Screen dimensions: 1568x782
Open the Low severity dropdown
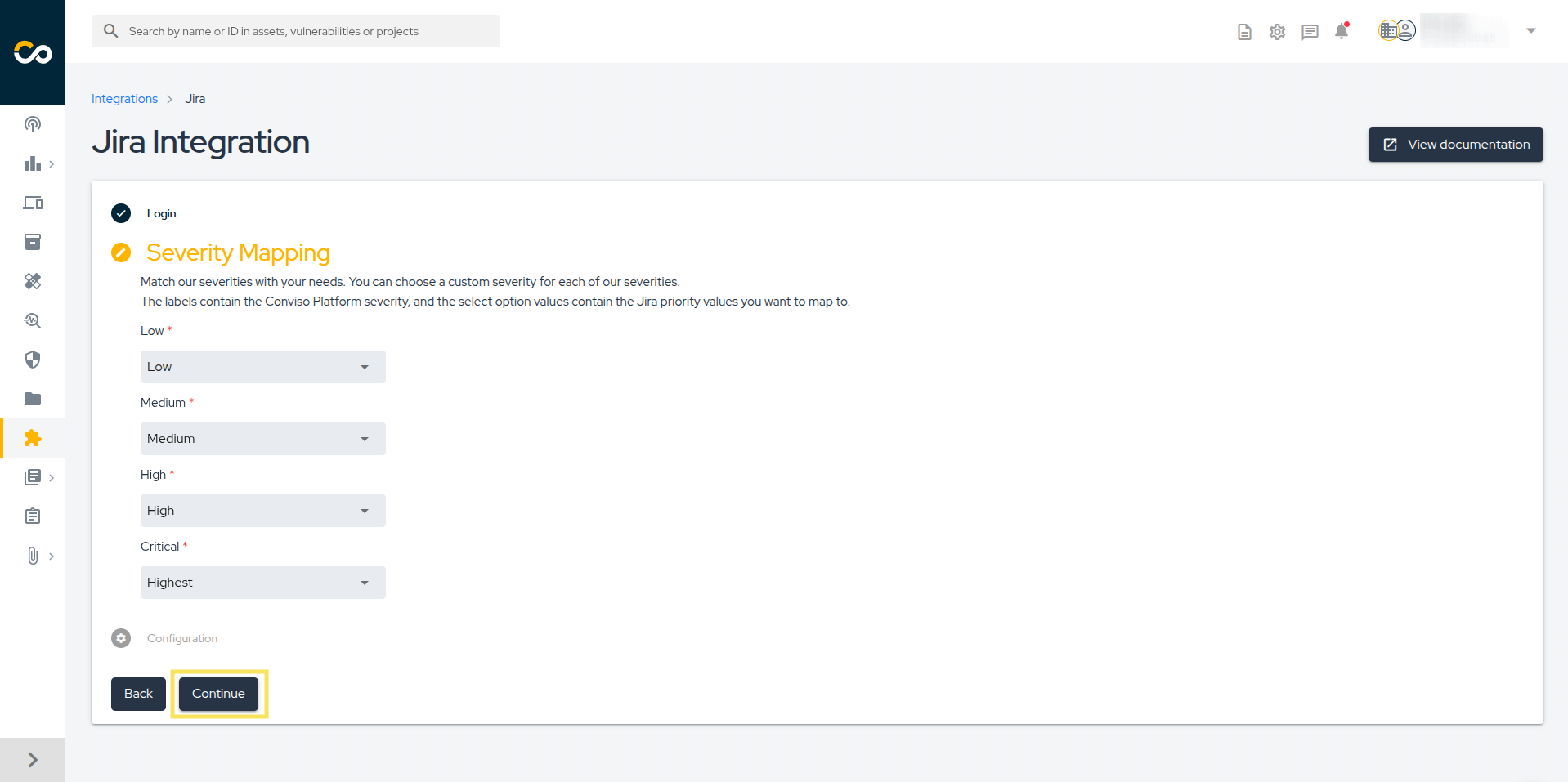(262, 367)
